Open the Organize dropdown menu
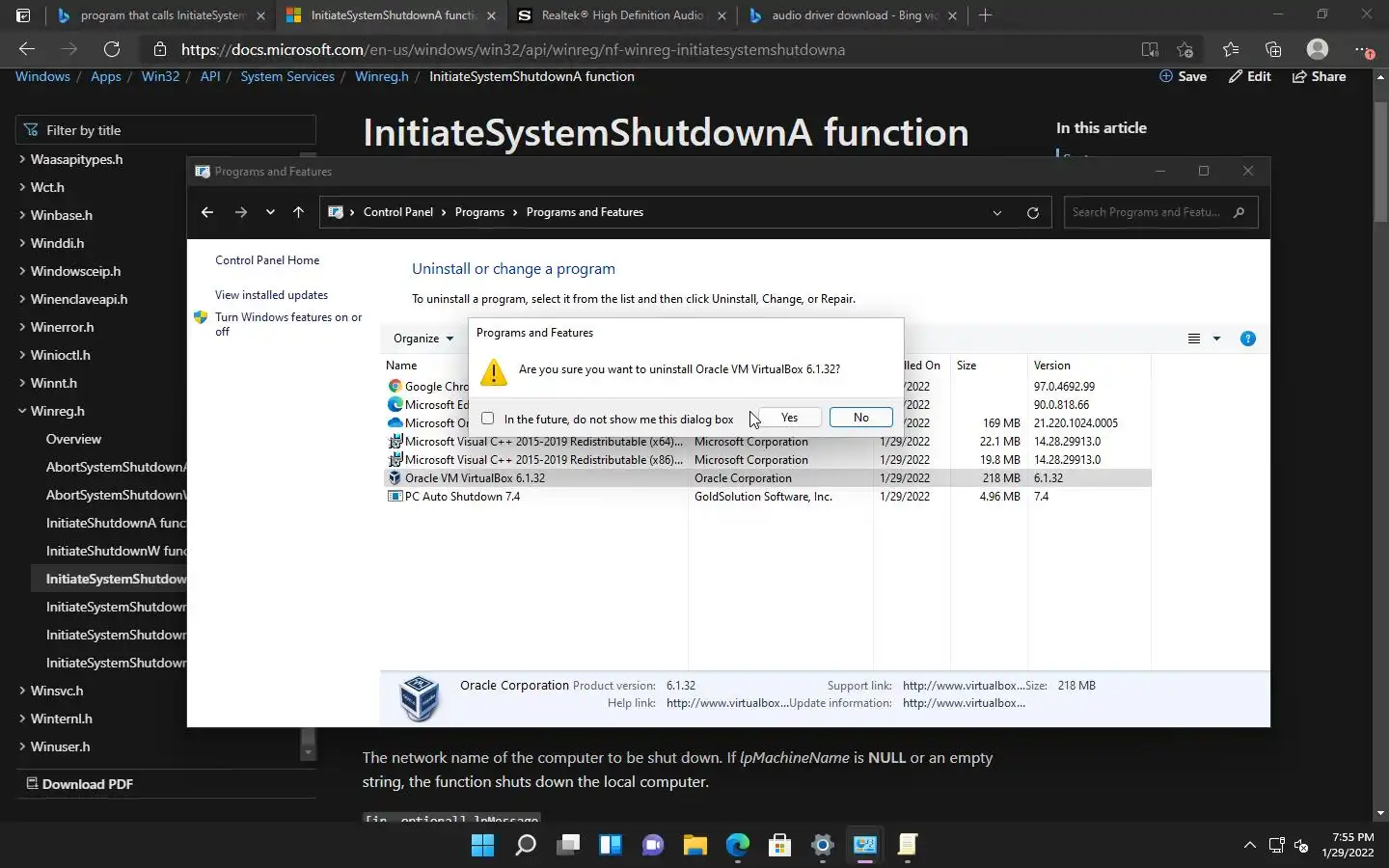1389x868 pixels. (x=423, y=339)
